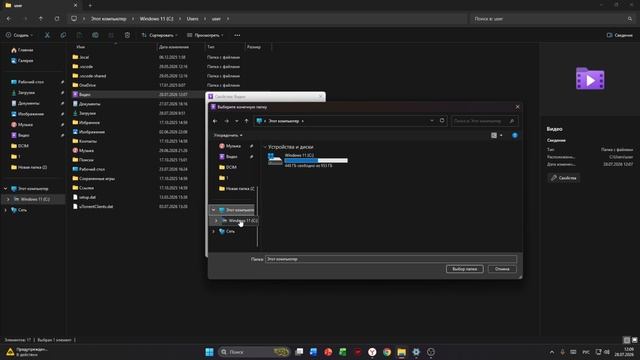Expand 'Windows 11 (C:)' node in dialog tree
This screenshot has width=640, height=360.
click(216, 220)
